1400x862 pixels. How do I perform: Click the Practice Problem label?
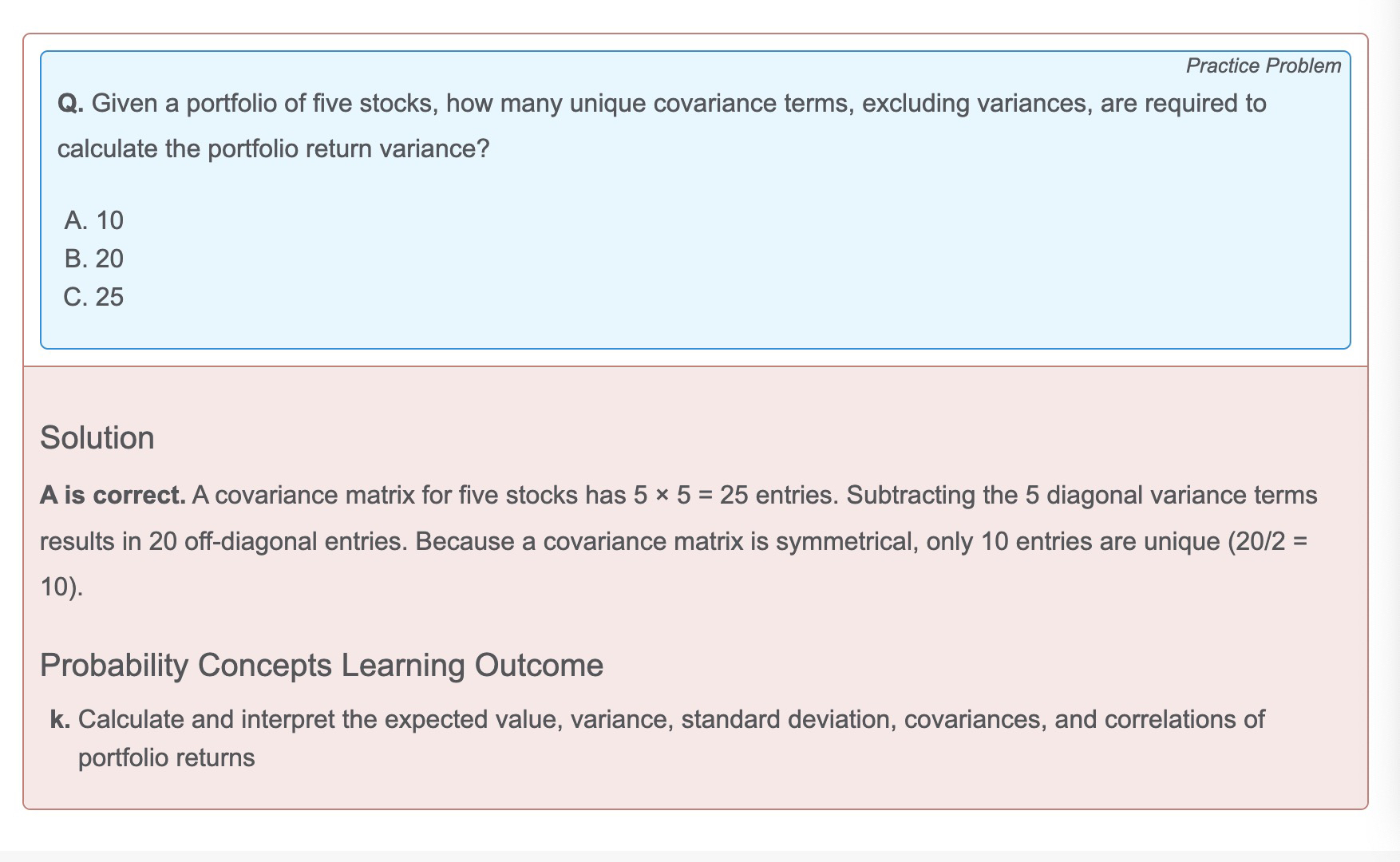pyautogui.click(x=1263, y=65)
